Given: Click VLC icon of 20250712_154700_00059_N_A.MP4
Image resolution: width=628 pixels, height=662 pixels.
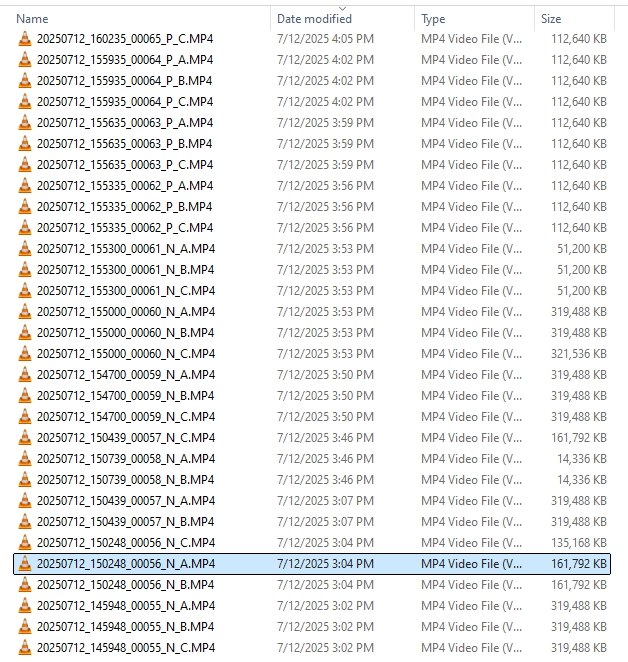Looking at the screenshot, I should click(25, 374).
